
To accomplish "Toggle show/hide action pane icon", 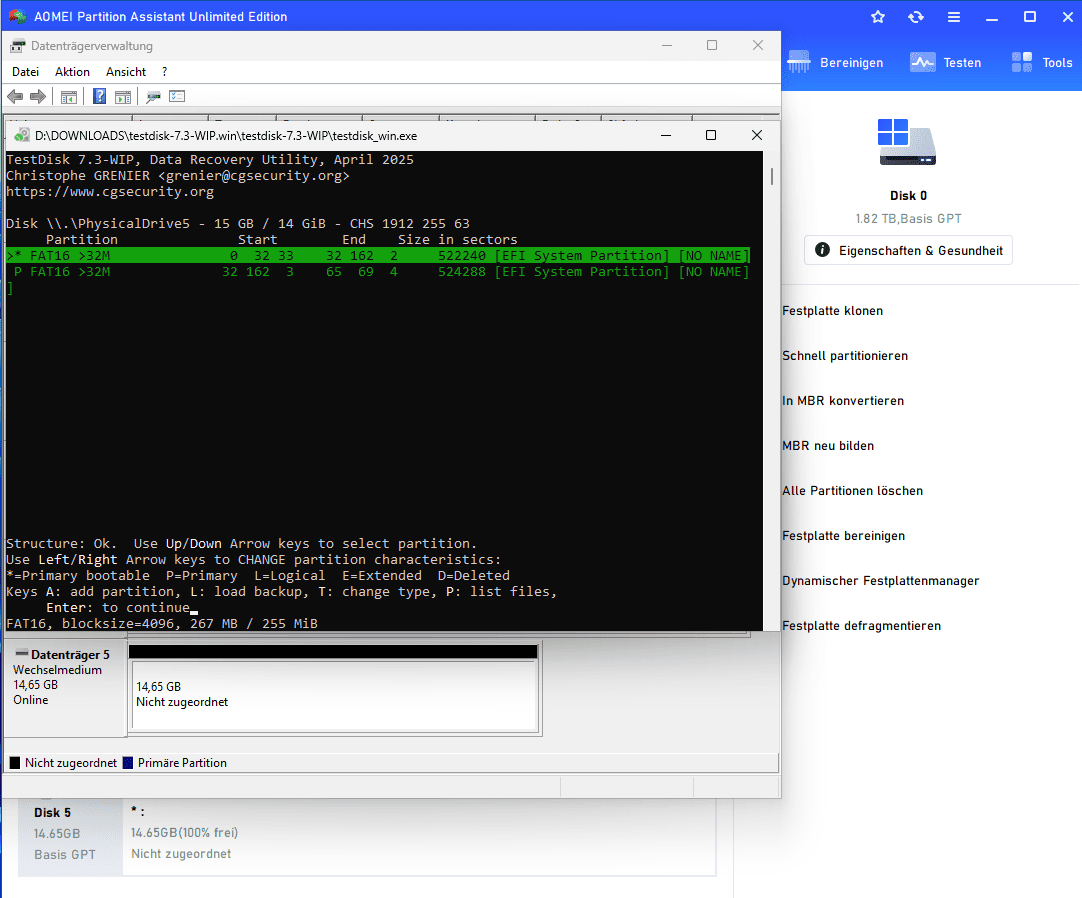I will [x=123, y=97].
